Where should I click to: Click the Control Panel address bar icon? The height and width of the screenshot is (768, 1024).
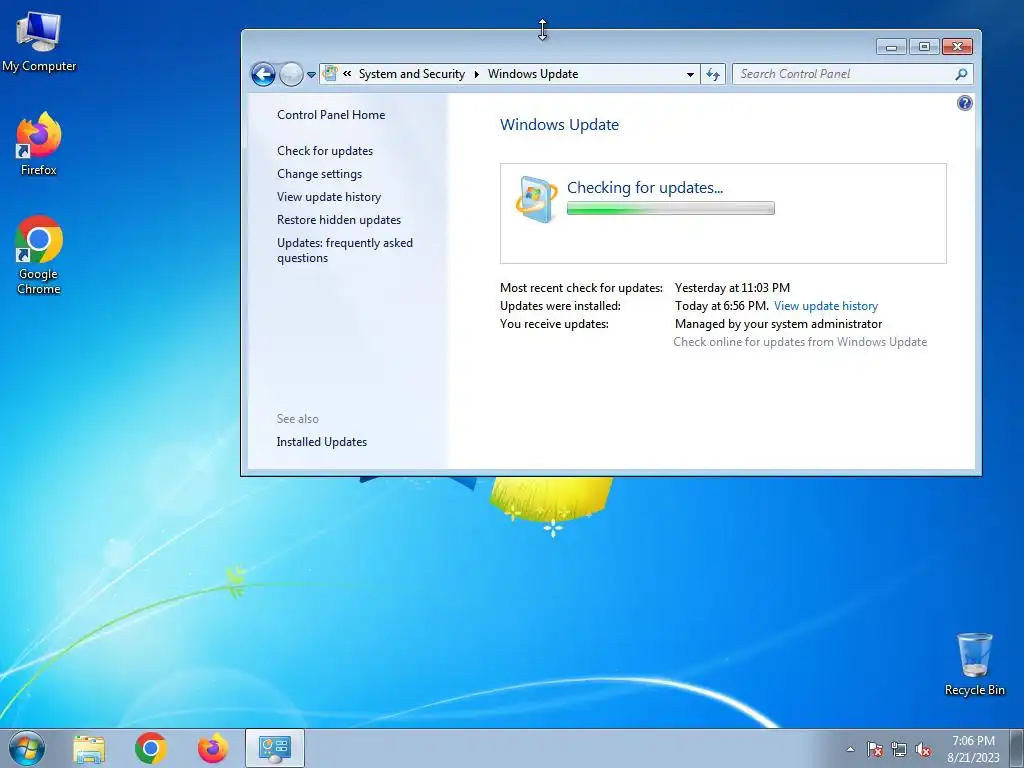[330, 74]
